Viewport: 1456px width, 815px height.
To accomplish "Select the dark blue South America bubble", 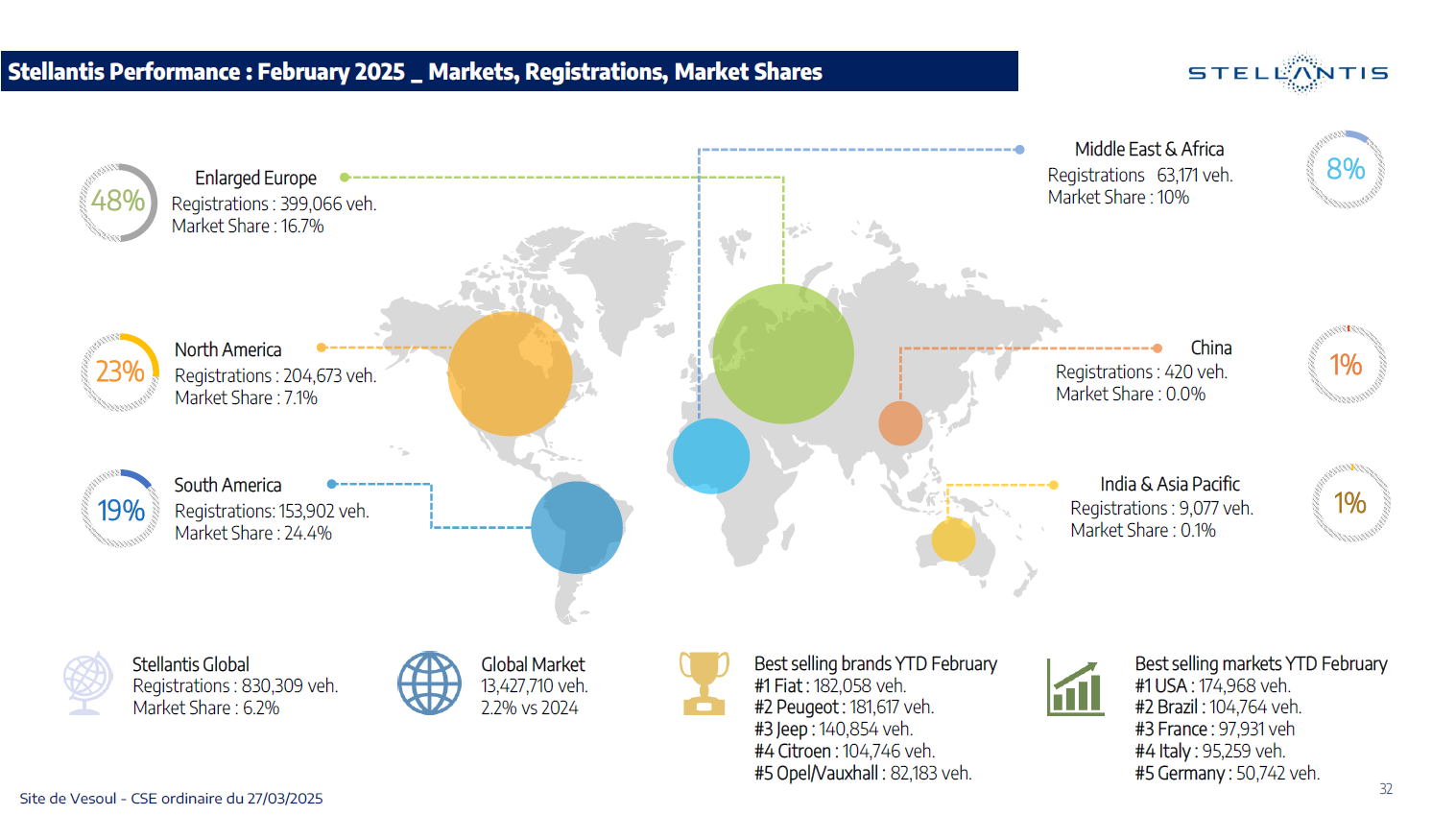I will [x=577, y=527].
